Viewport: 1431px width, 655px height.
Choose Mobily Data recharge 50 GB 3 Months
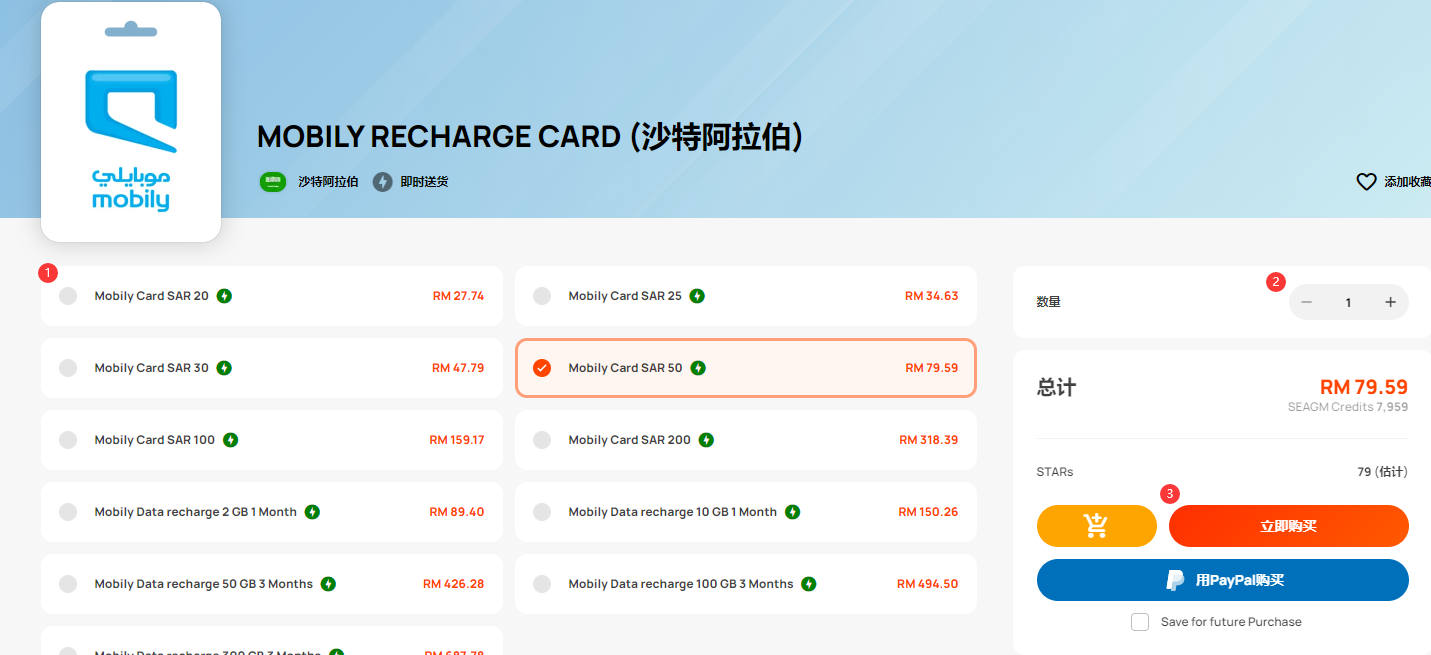pos(272,584)
